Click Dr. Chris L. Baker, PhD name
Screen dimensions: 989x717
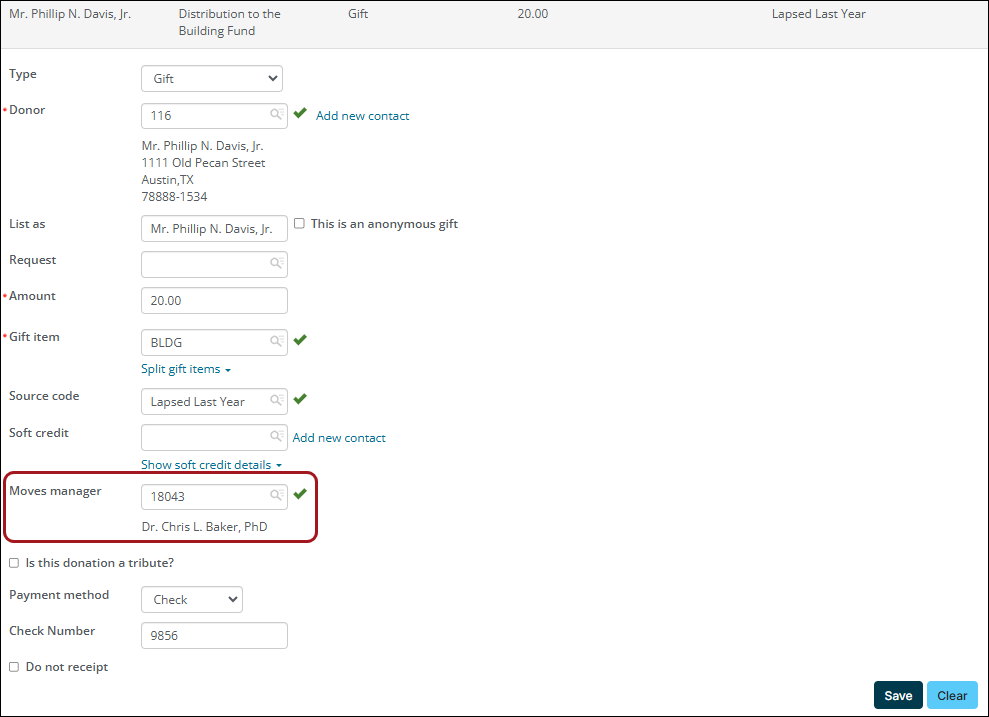204,527
